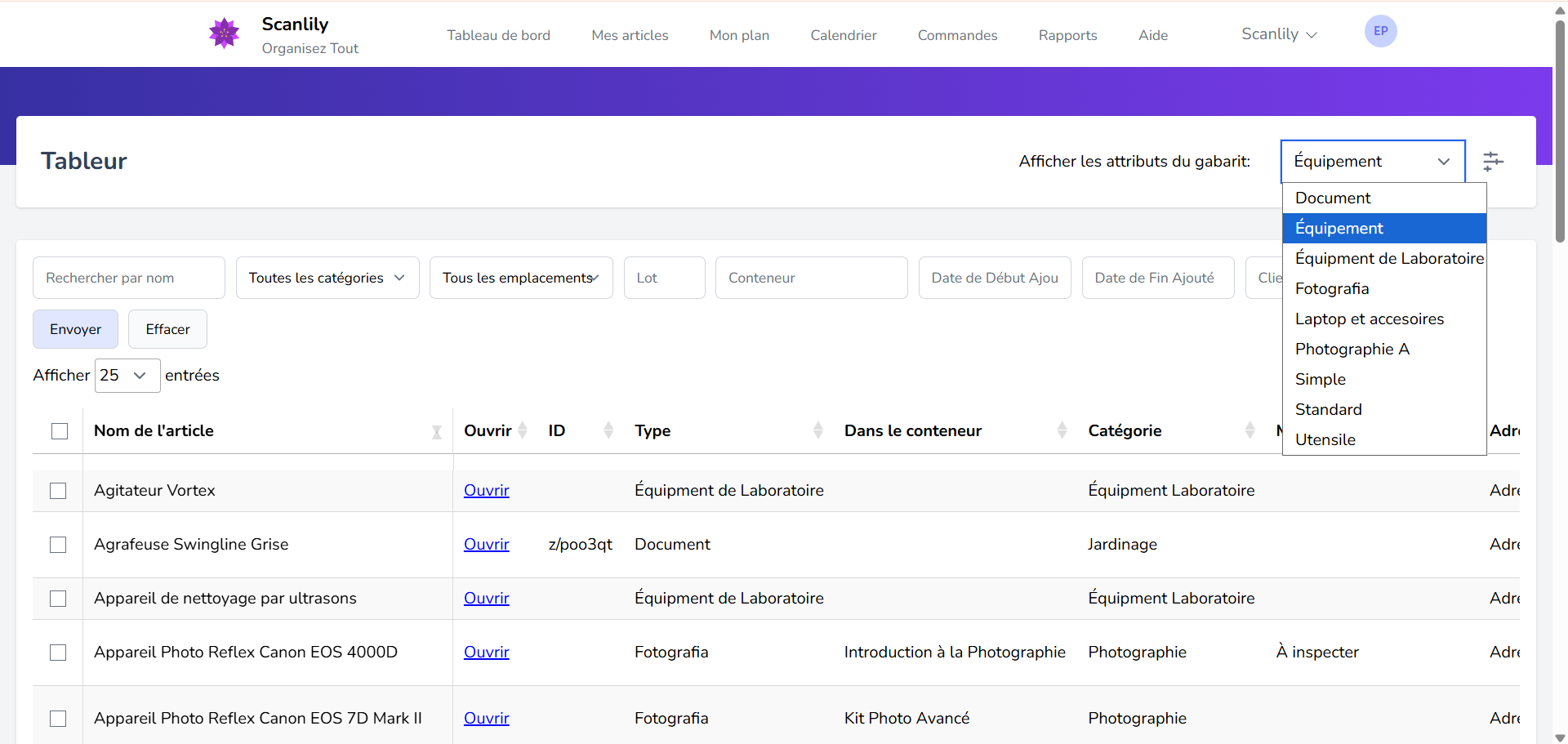Viewport: 1568px width, 744px height.
Task: Open the EP user avatar menu
Action: point(1380,31)
